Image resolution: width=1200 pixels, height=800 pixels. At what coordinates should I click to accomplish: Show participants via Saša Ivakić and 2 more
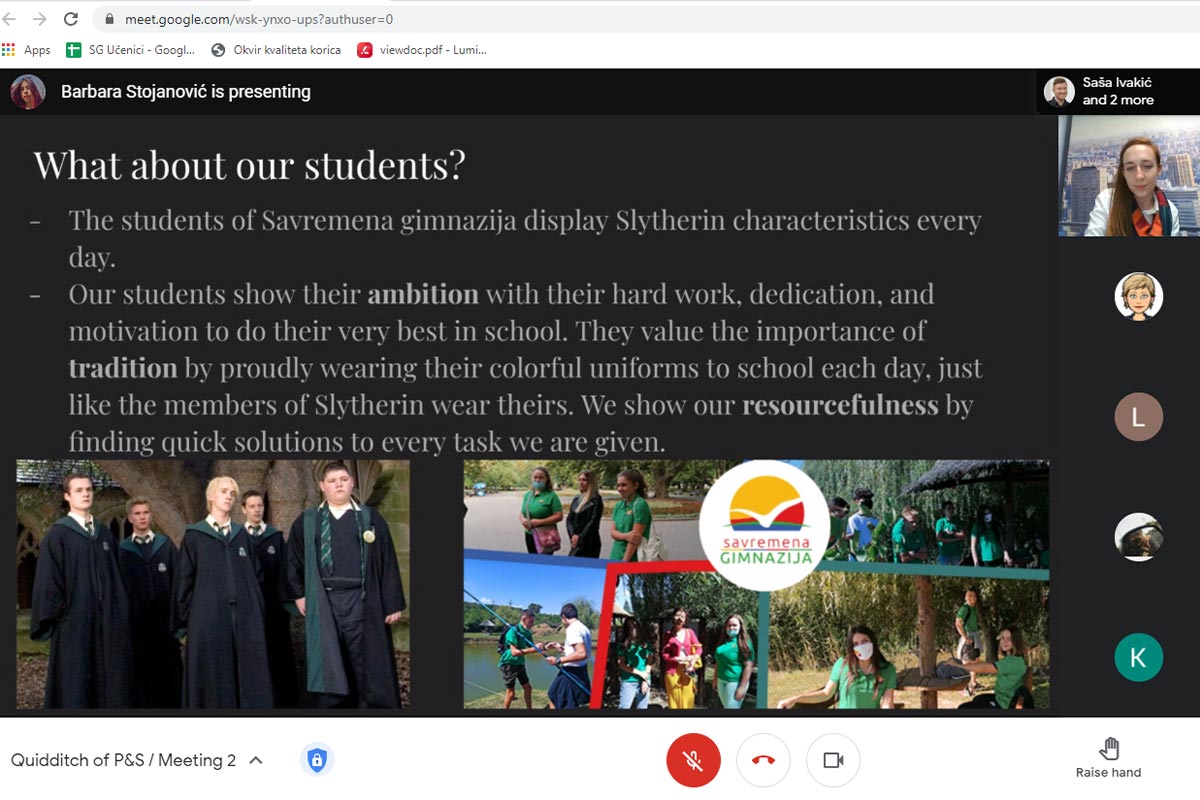click(x=1117, y=92)
